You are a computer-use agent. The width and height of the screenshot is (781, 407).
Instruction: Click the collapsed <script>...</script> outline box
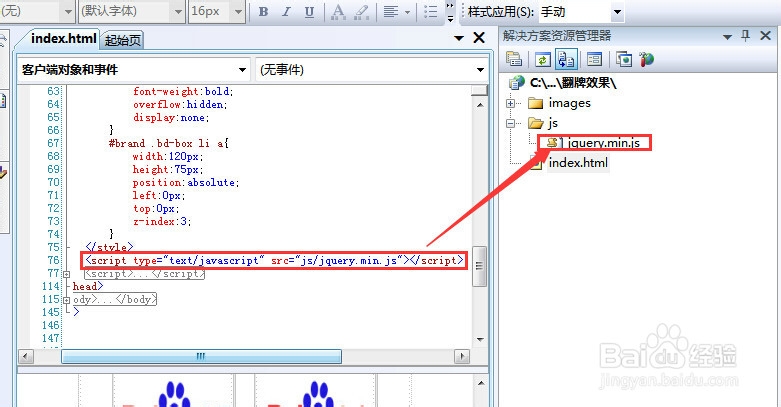pyautogui.click(x=144, y=273)
